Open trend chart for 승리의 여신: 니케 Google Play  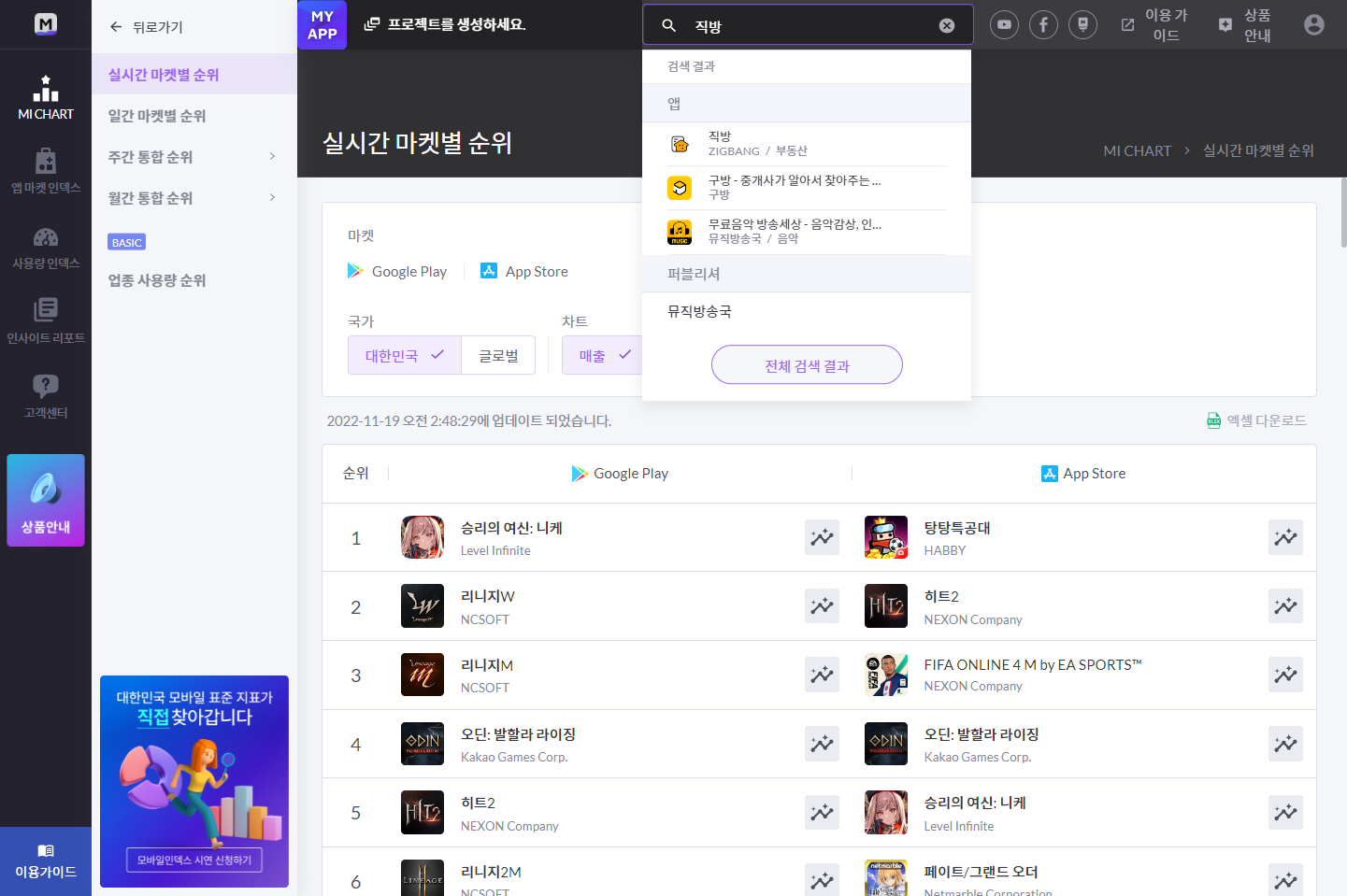point(822,537)
